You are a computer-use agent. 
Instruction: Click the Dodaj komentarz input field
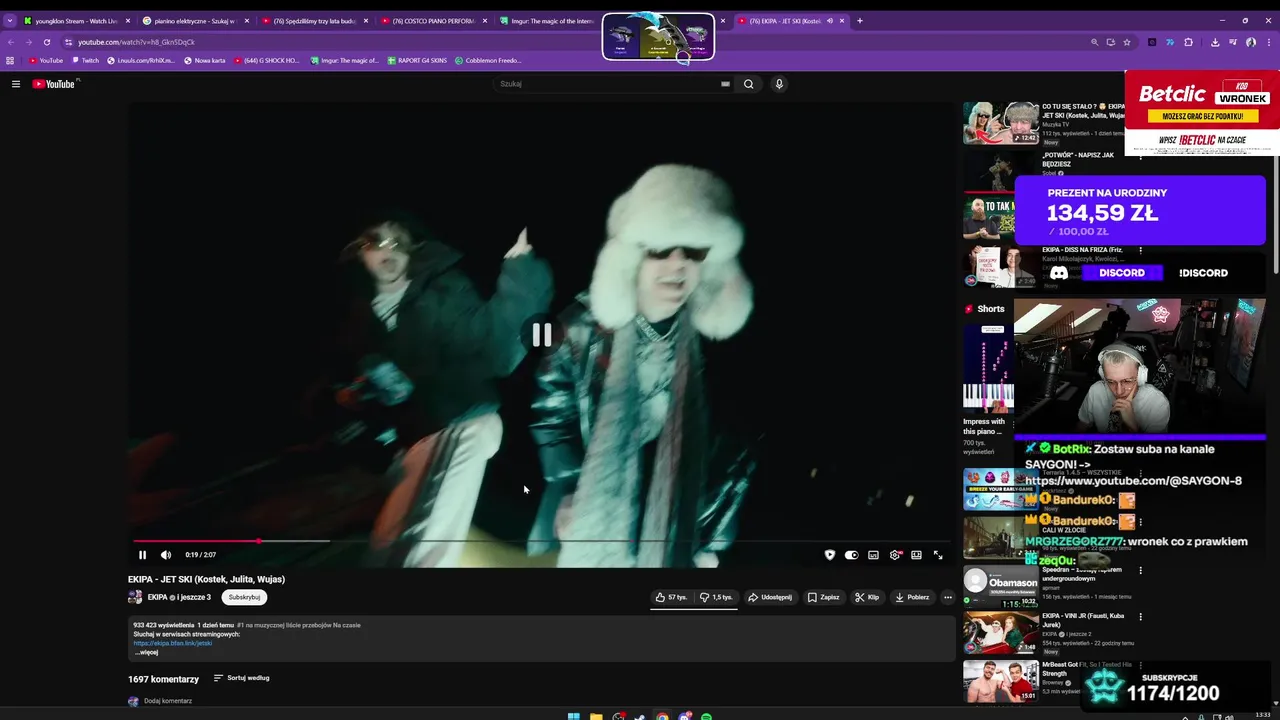click(x=168, y=701)
